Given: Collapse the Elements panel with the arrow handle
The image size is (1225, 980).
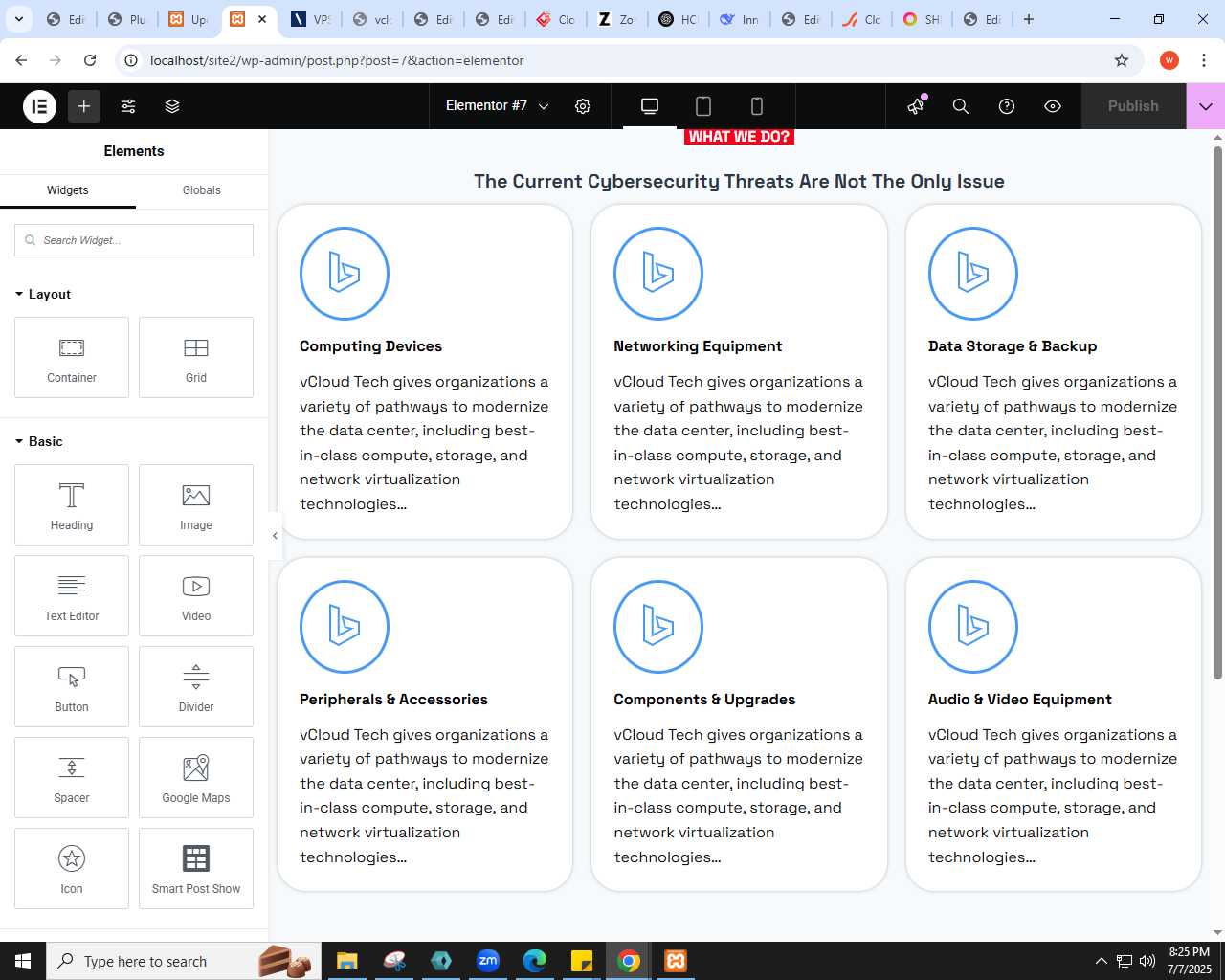Looking at the screenshot, I should tap(275, 536).
